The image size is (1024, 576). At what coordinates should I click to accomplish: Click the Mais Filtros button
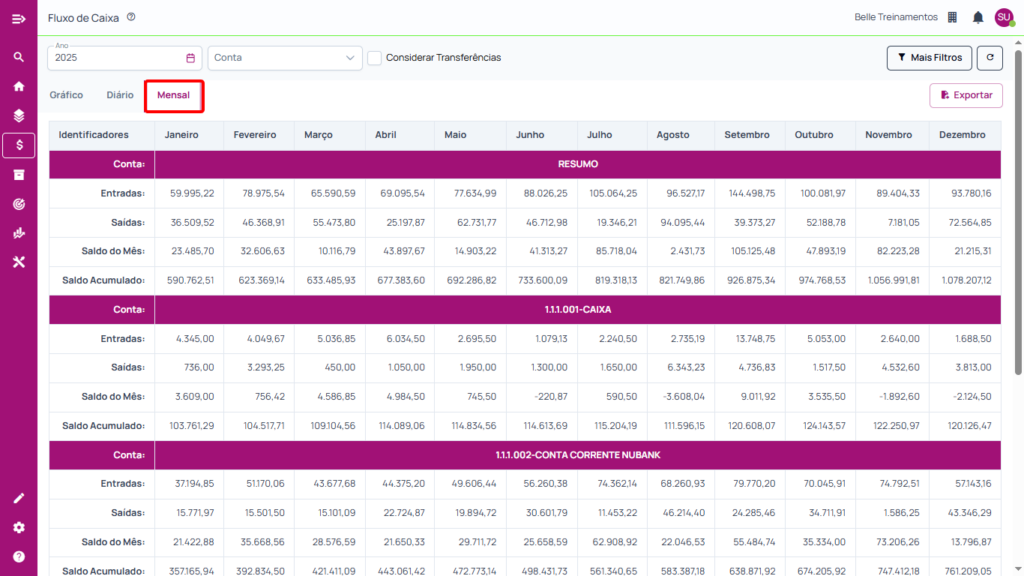(929, 57)
